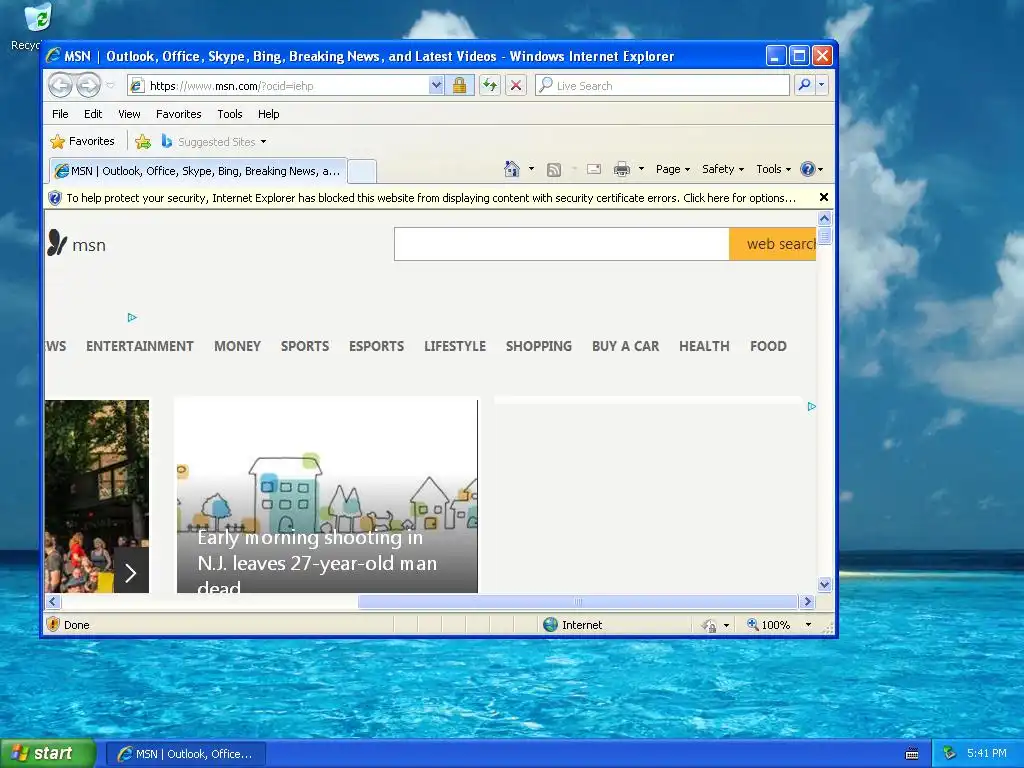Click the orange web search button

pos(773,244)
